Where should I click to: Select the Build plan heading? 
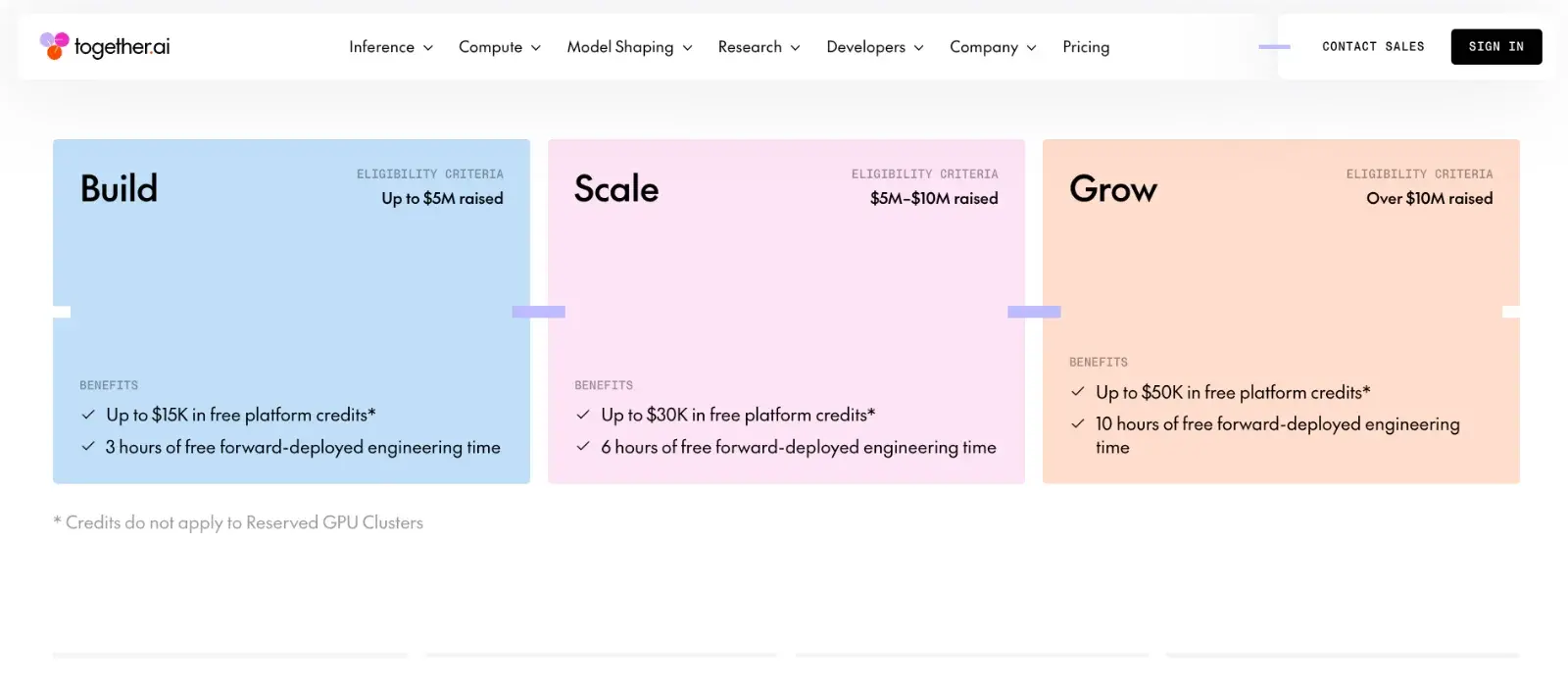pos(119,188)
